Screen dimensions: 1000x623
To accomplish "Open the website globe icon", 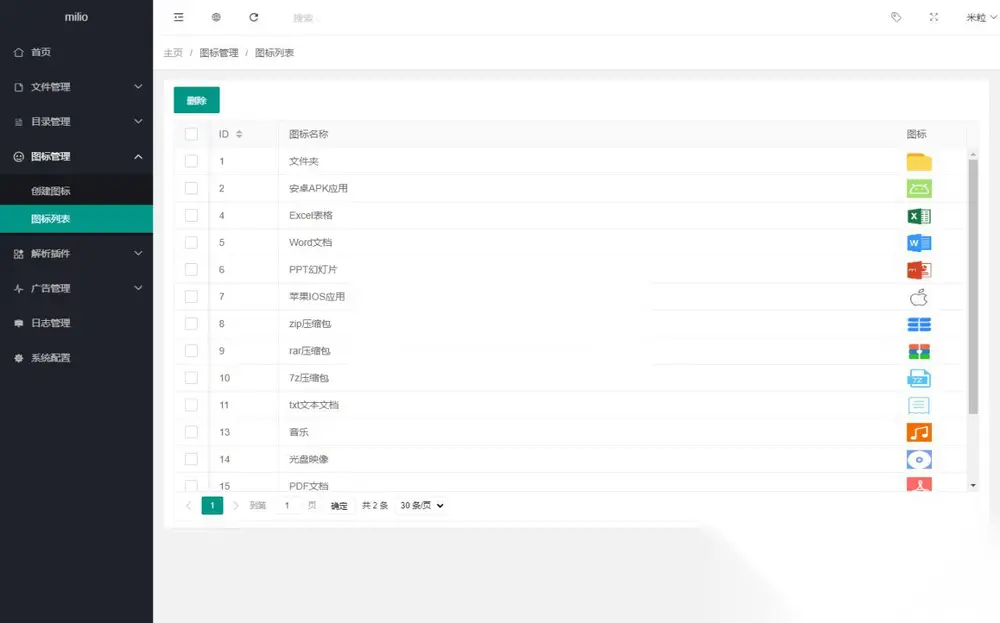I will pyautogui.click(x=216, y=17).
